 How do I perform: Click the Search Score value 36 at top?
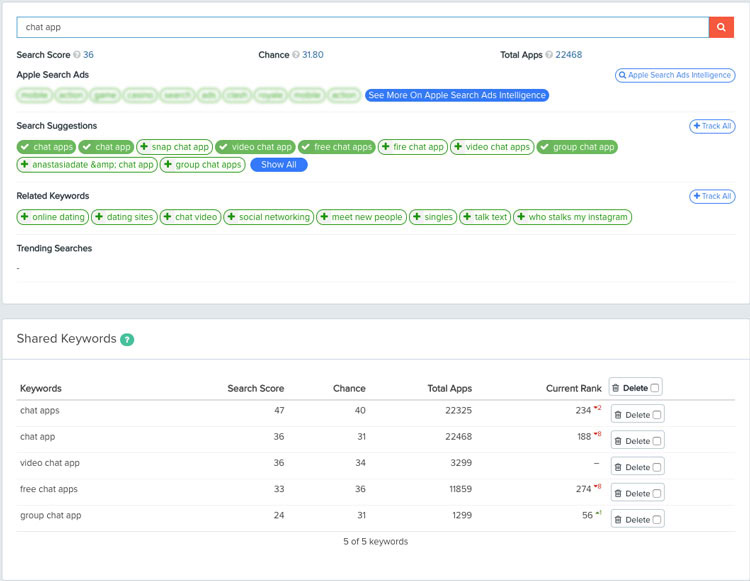[x=88, y=55]
